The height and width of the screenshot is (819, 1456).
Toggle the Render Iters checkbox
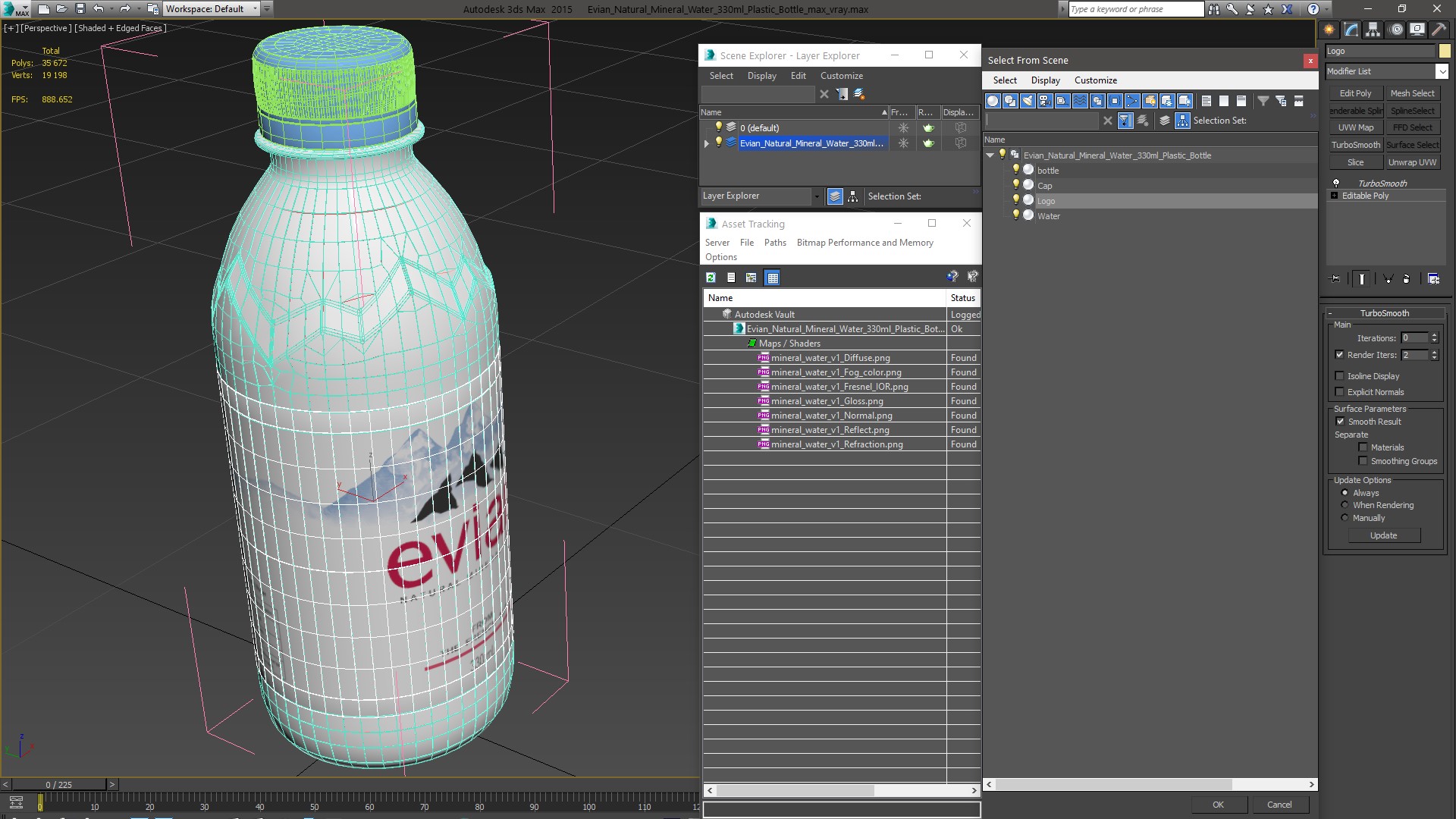pyautogui.click(x=1339, y=354)
